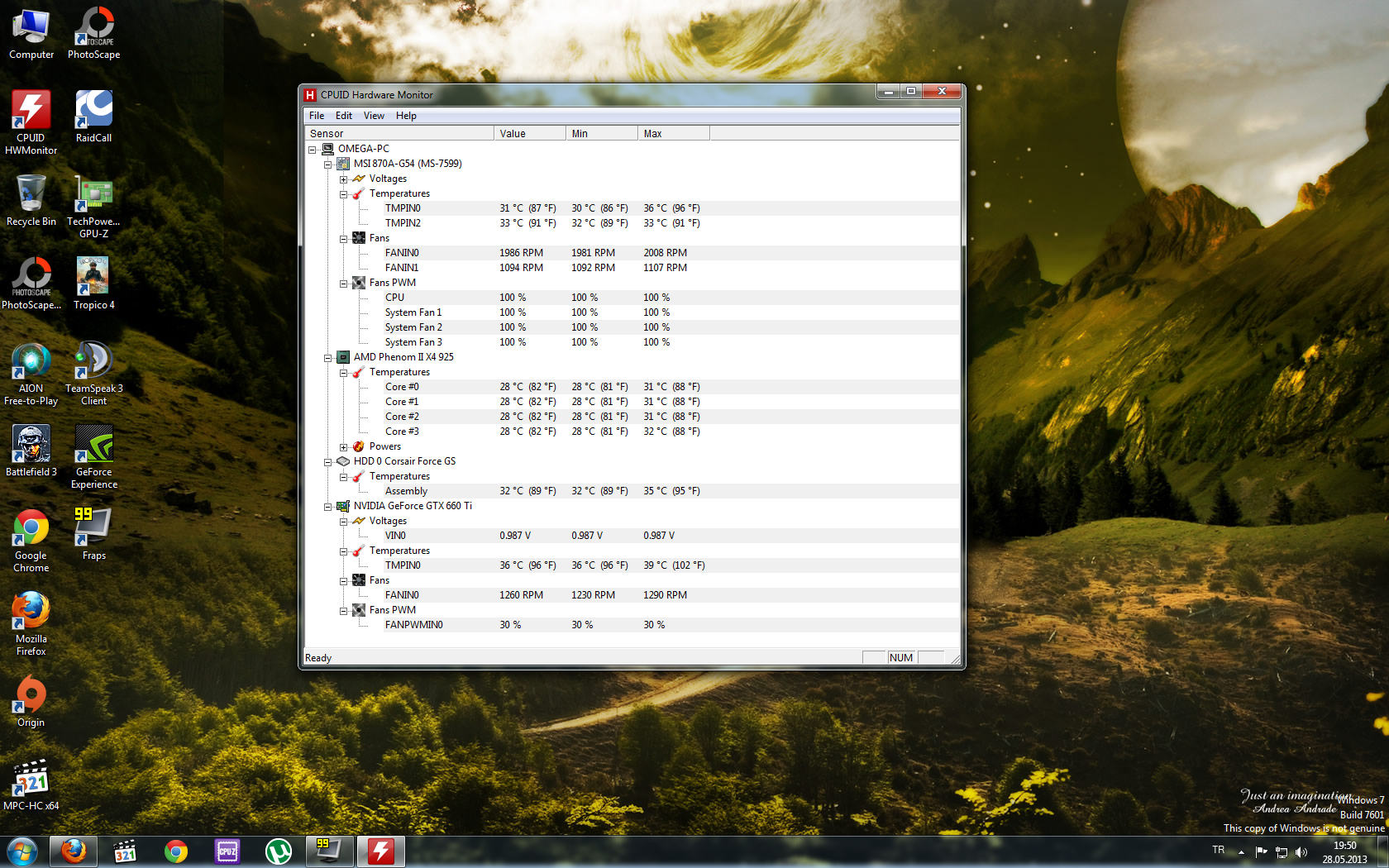Launch Battlefield 3 desktop icon
1389x868 pixels.
[31, 451]
